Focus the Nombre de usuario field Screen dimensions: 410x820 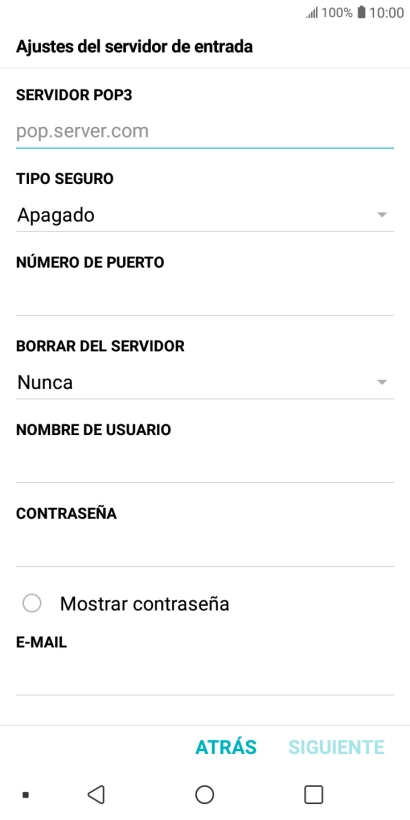(x=204, y=466)
